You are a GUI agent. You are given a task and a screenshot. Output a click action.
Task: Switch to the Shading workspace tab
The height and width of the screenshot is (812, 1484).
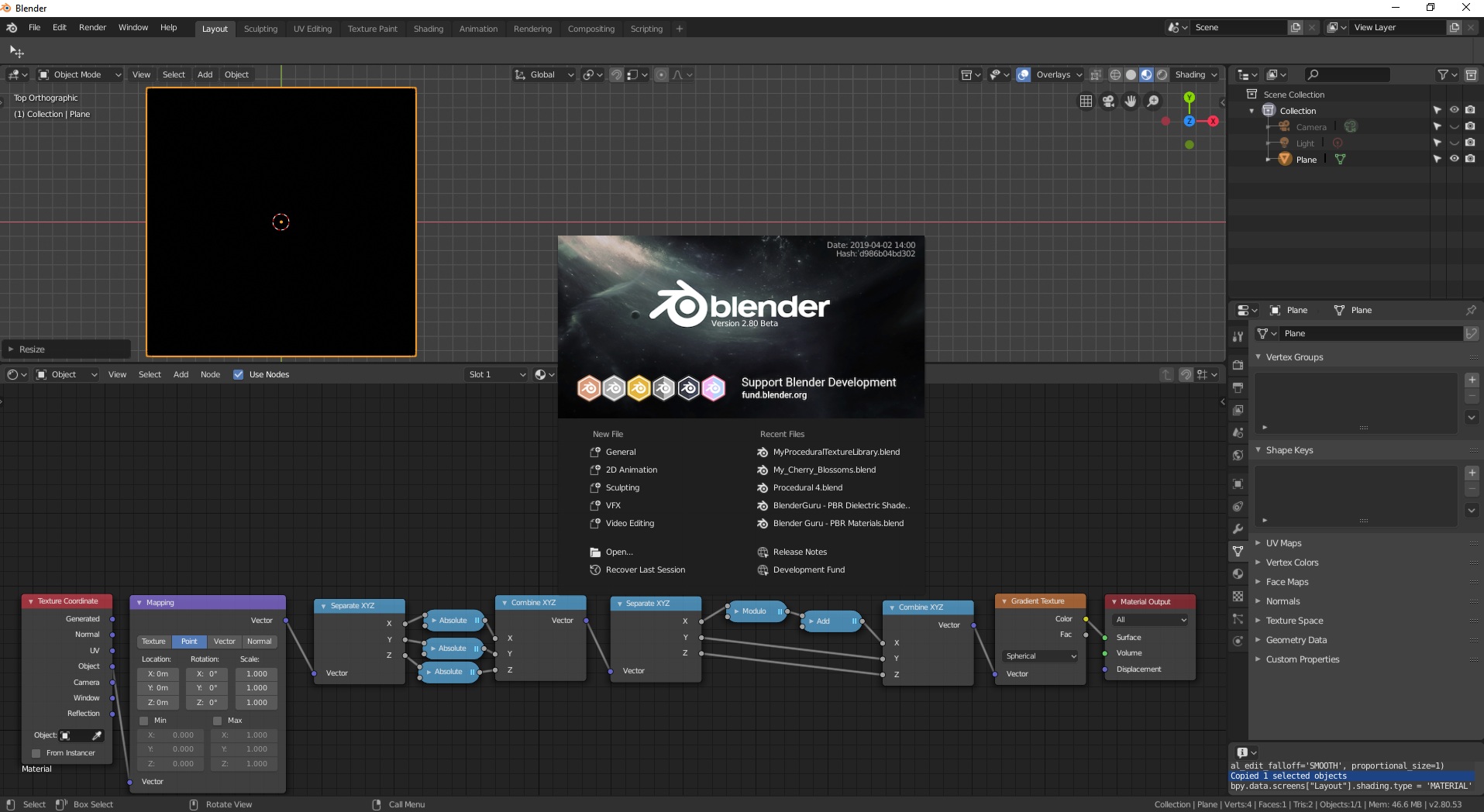(429, 29)
